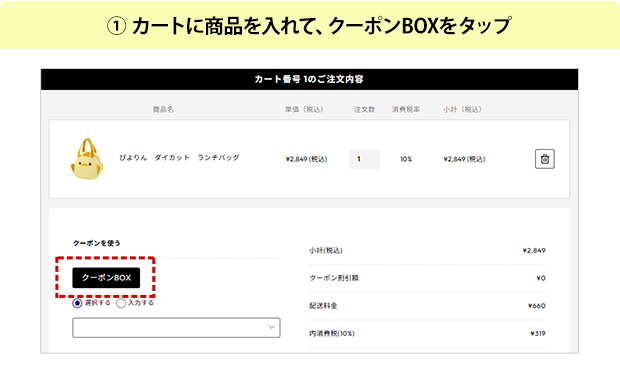Click the ¥0 coupon discount value
Image resolution: width=620 pixels, height=374 pixels.
[541, 278]
